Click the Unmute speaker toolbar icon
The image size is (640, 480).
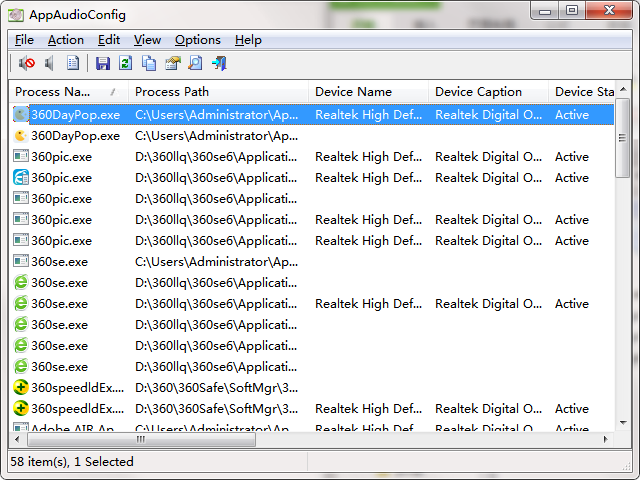pyautogui.click(x=49, y=64)
